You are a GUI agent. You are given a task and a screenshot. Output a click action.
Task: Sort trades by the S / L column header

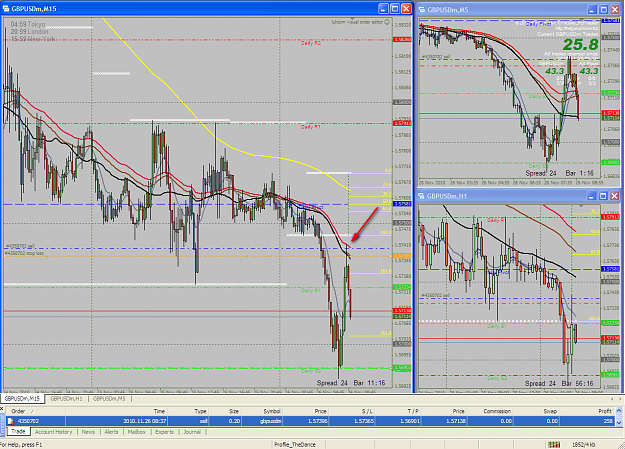pos(352,411)
